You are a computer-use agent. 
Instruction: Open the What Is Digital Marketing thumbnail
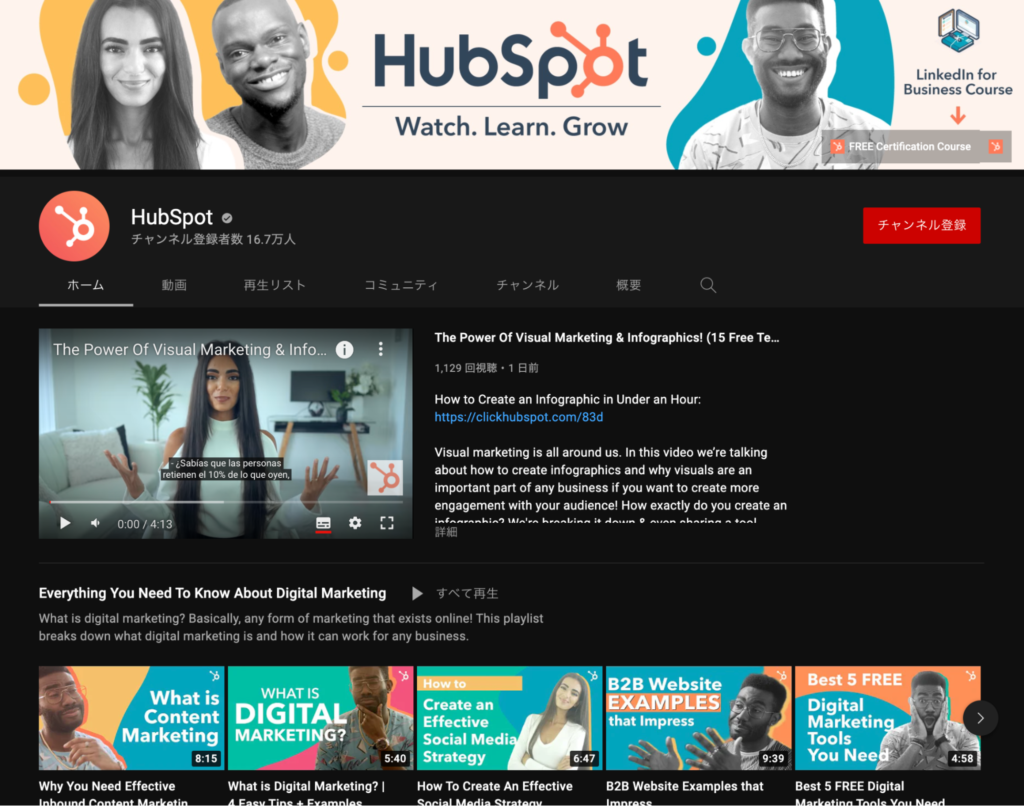click(321, 718)
